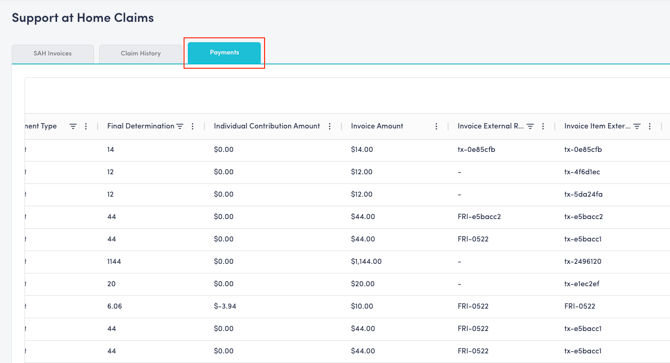
Task: Sort by Final Determination header
Action: pos(141,126)
